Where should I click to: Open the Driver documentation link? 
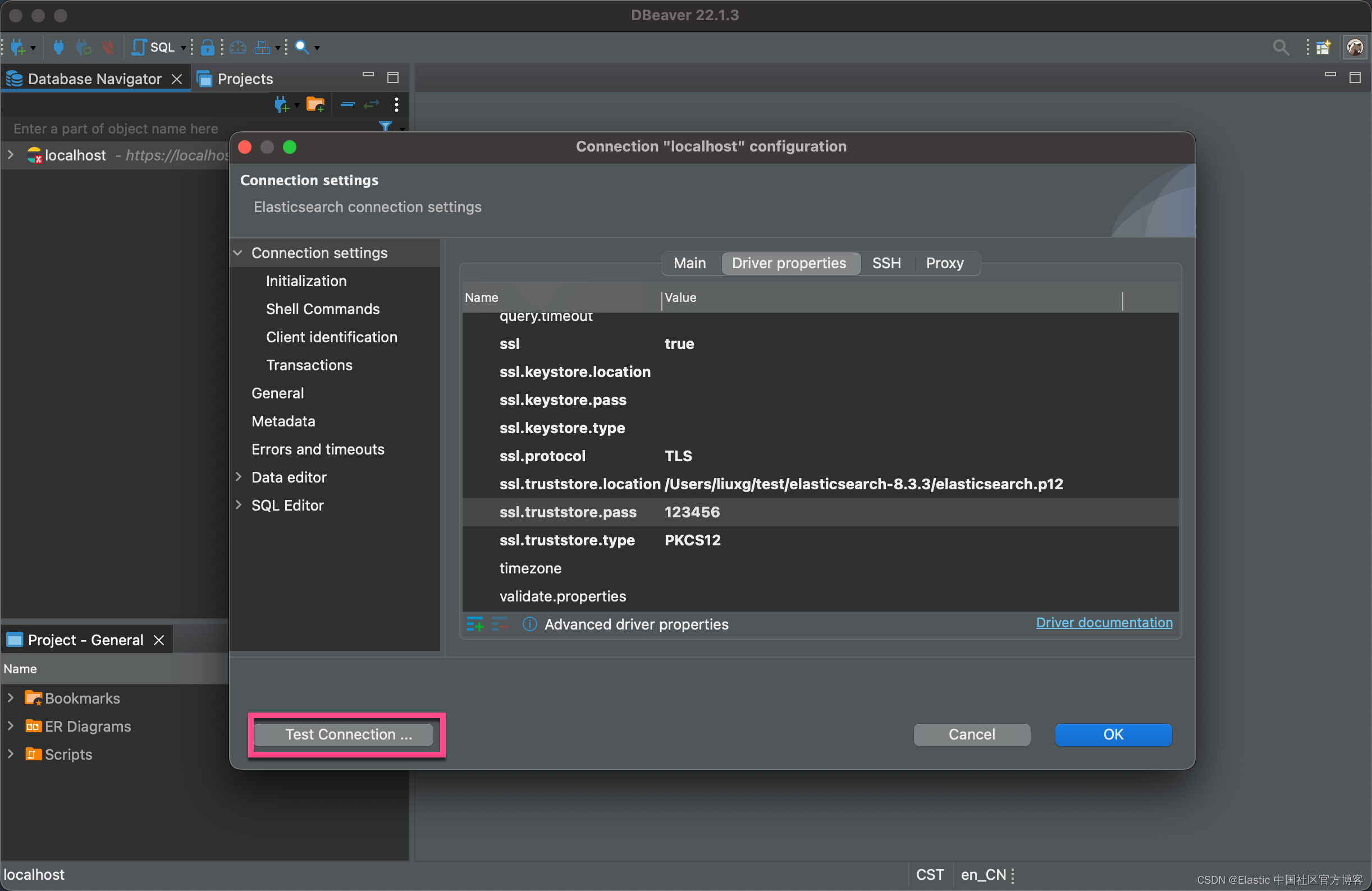tap(1103, 622)
